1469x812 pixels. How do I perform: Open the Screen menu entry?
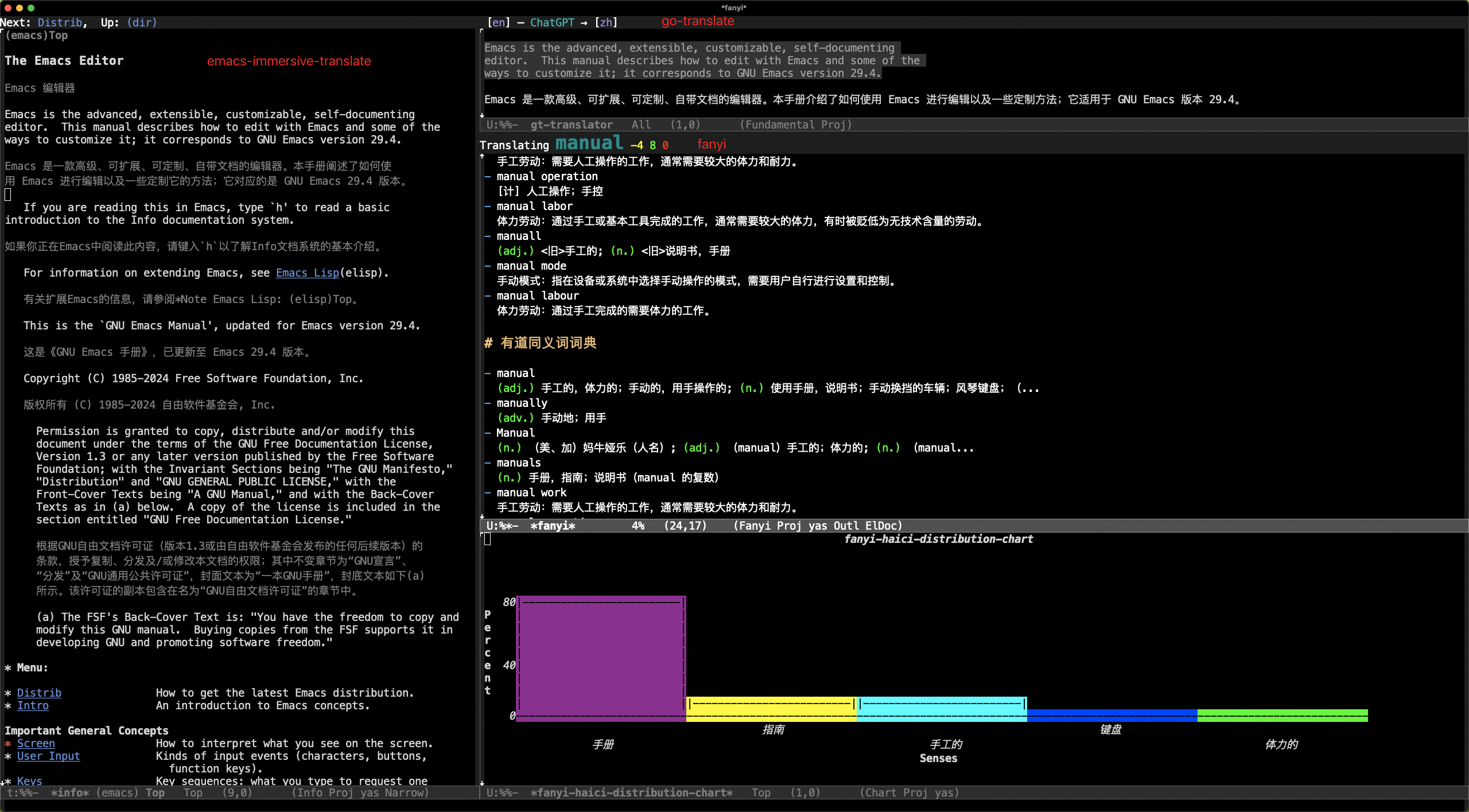36,743
